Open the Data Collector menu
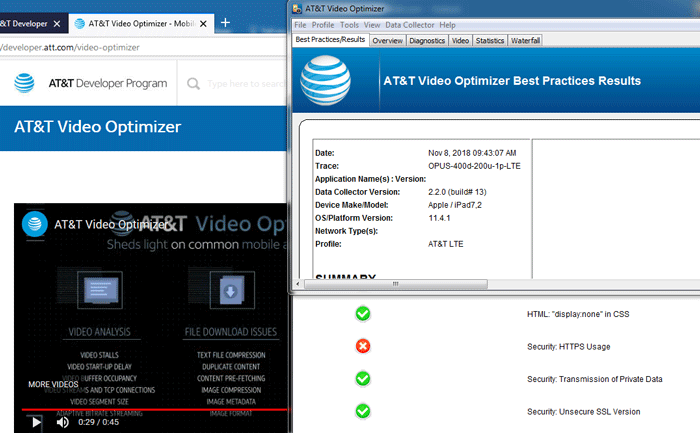The width and height of the screenshot is (700, 433). pyautogui.click(x=410, y=25)
